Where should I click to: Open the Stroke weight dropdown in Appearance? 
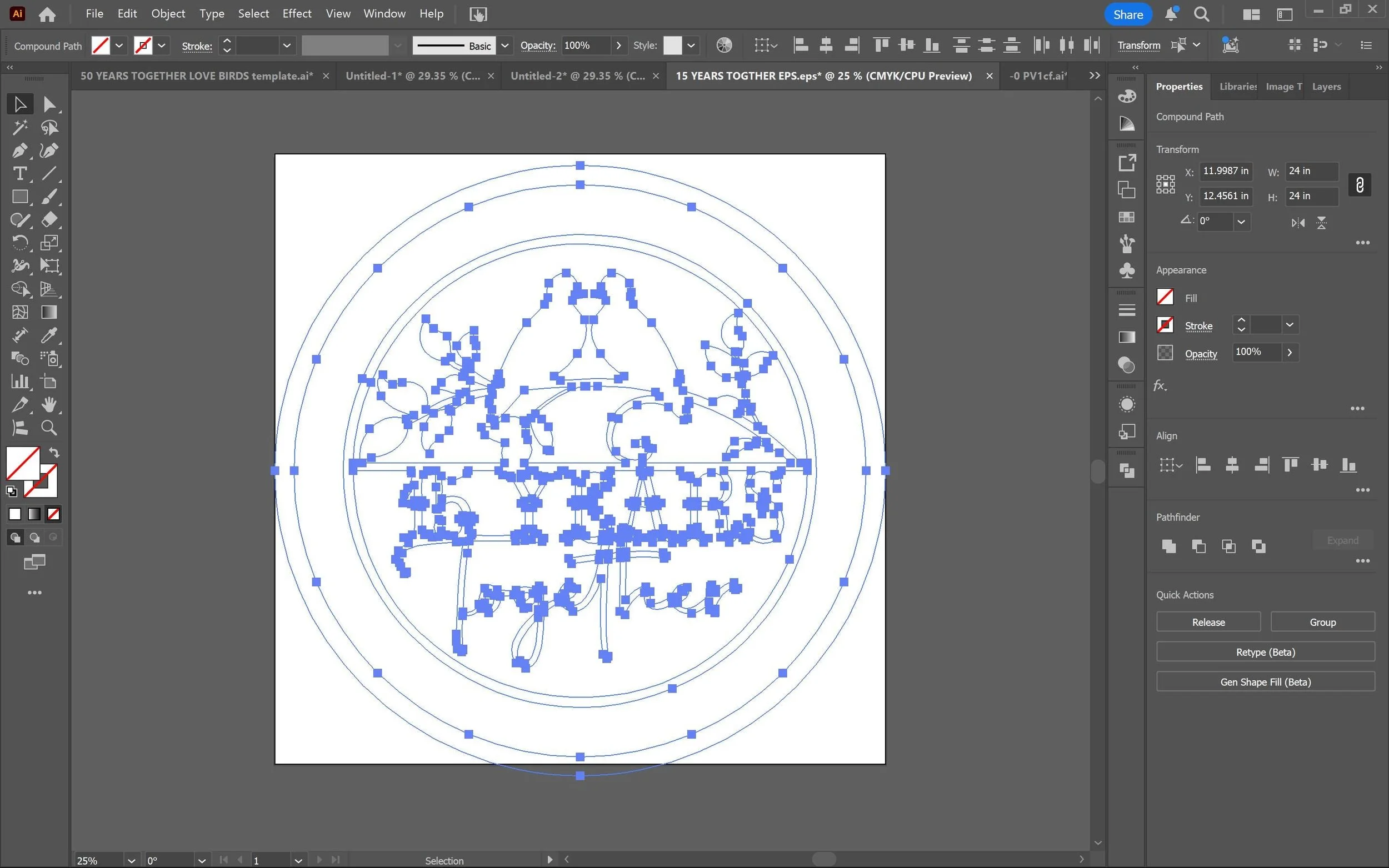1289,325
